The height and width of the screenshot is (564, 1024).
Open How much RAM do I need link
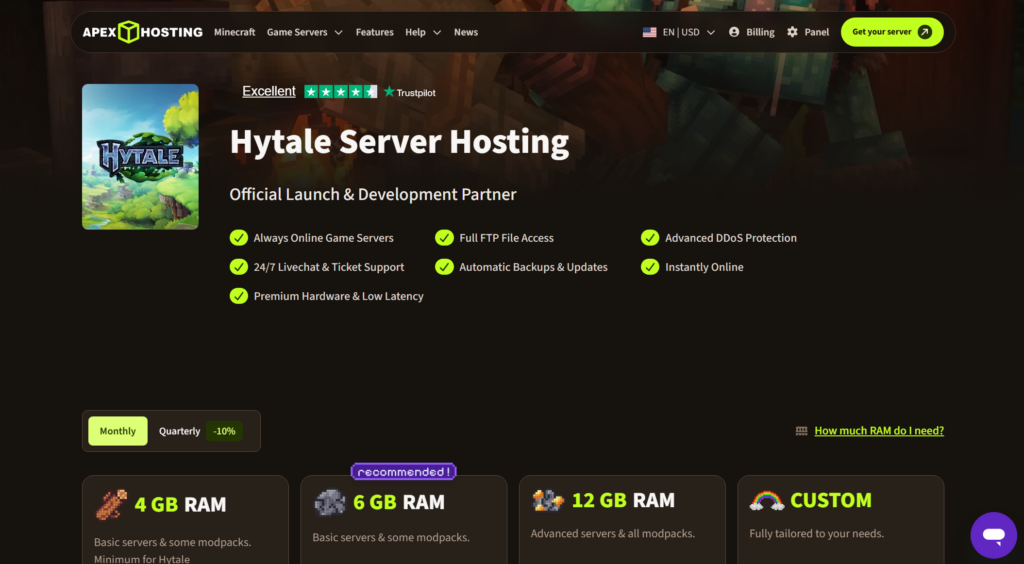[879, 431]
